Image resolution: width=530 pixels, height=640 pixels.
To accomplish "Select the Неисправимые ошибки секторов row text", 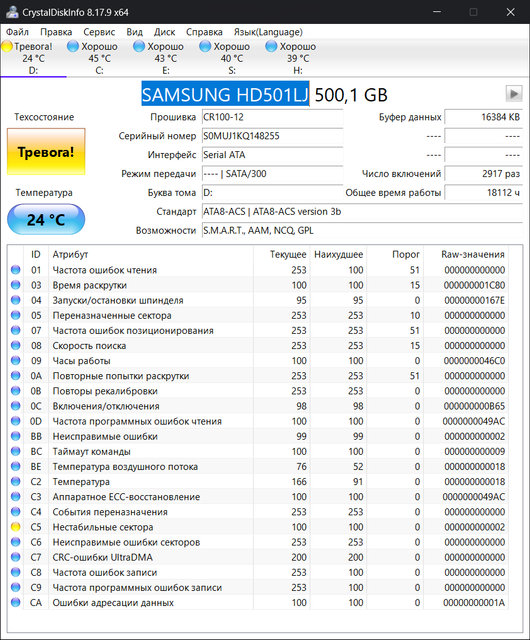I will 126,542.
